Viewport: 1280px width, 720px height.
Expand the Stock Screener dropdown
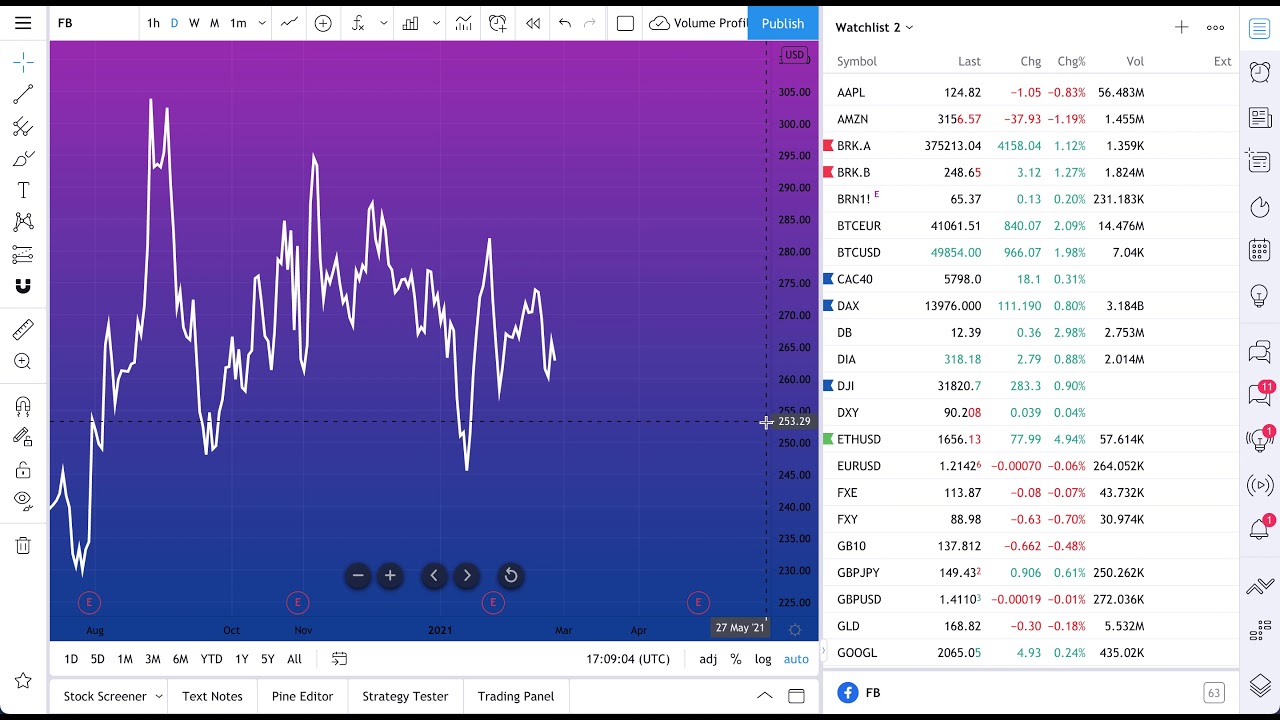pyautogui.click(x=158, y=696)
